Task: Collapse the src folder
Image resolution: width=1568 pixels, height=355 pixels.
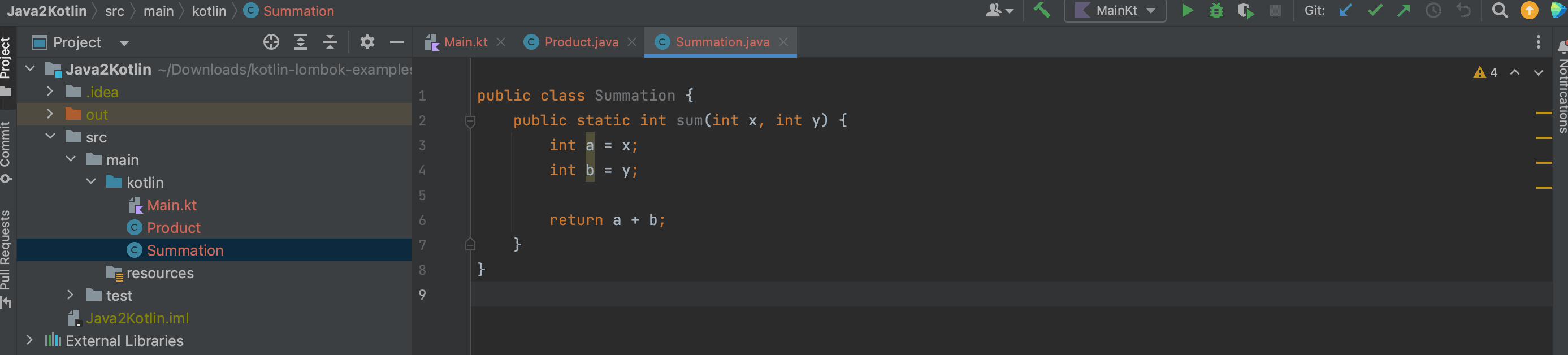Action: (50, 136)
